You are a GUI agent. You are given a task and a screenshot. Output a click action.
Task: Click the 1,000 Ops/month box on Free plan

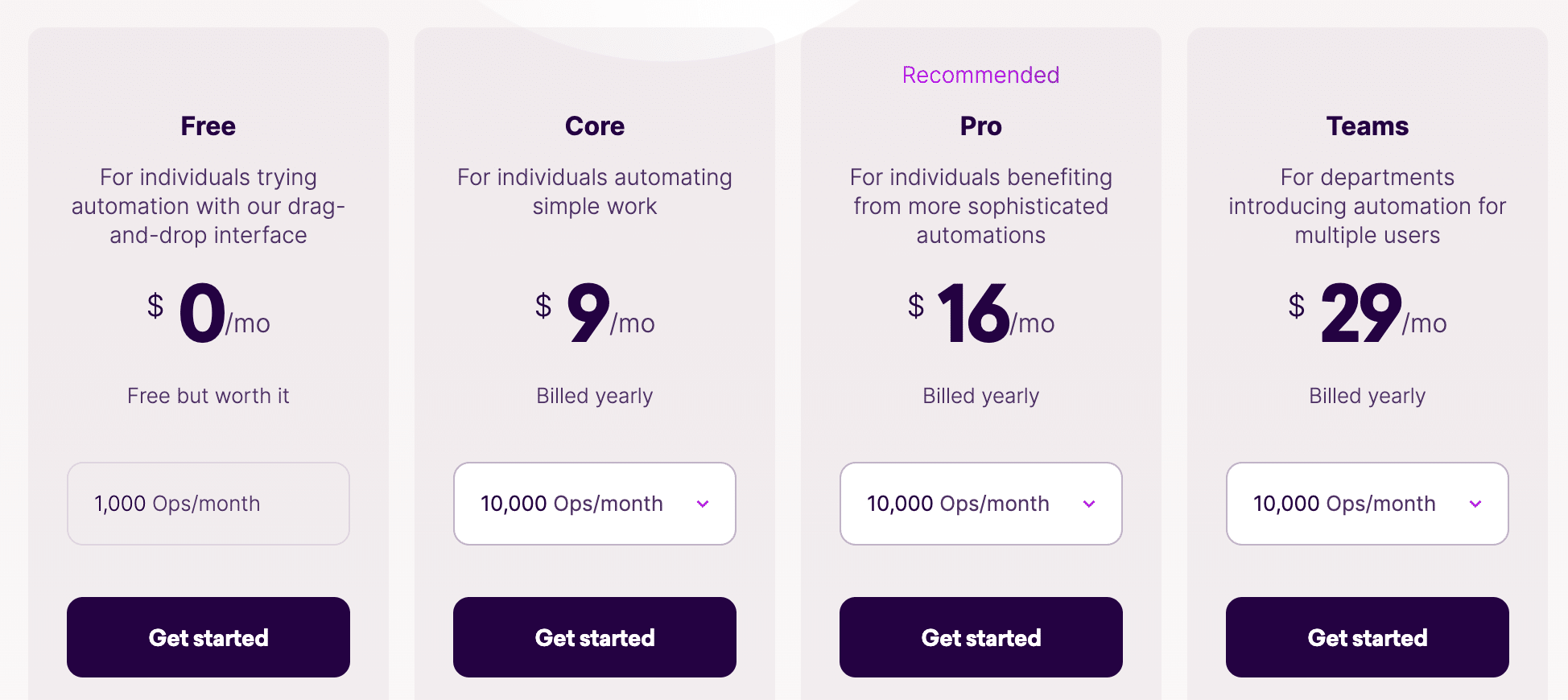[x=208, y=504]
